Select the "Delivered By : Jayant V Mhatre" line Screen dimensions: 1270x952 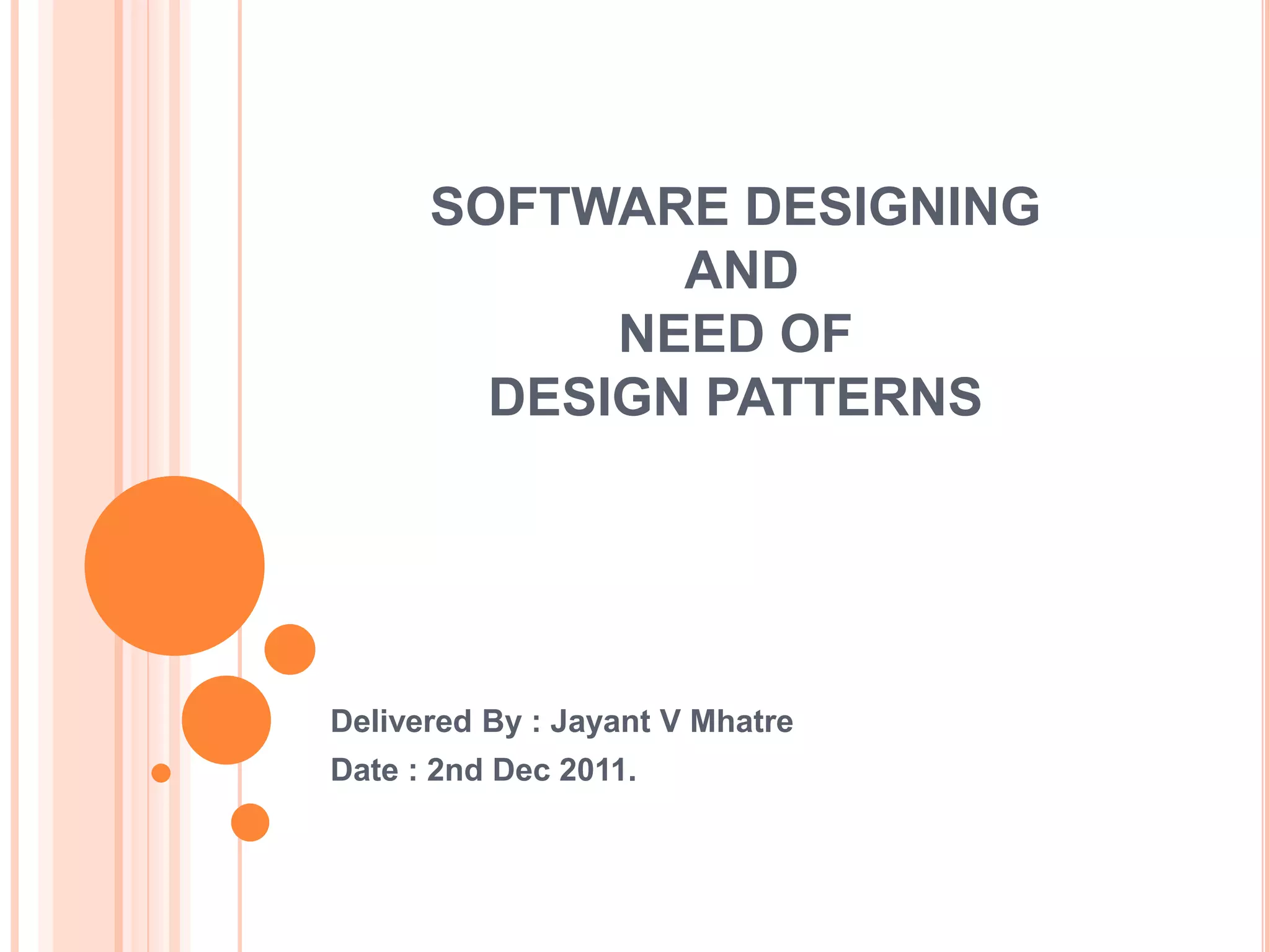(x=562, y=721)
